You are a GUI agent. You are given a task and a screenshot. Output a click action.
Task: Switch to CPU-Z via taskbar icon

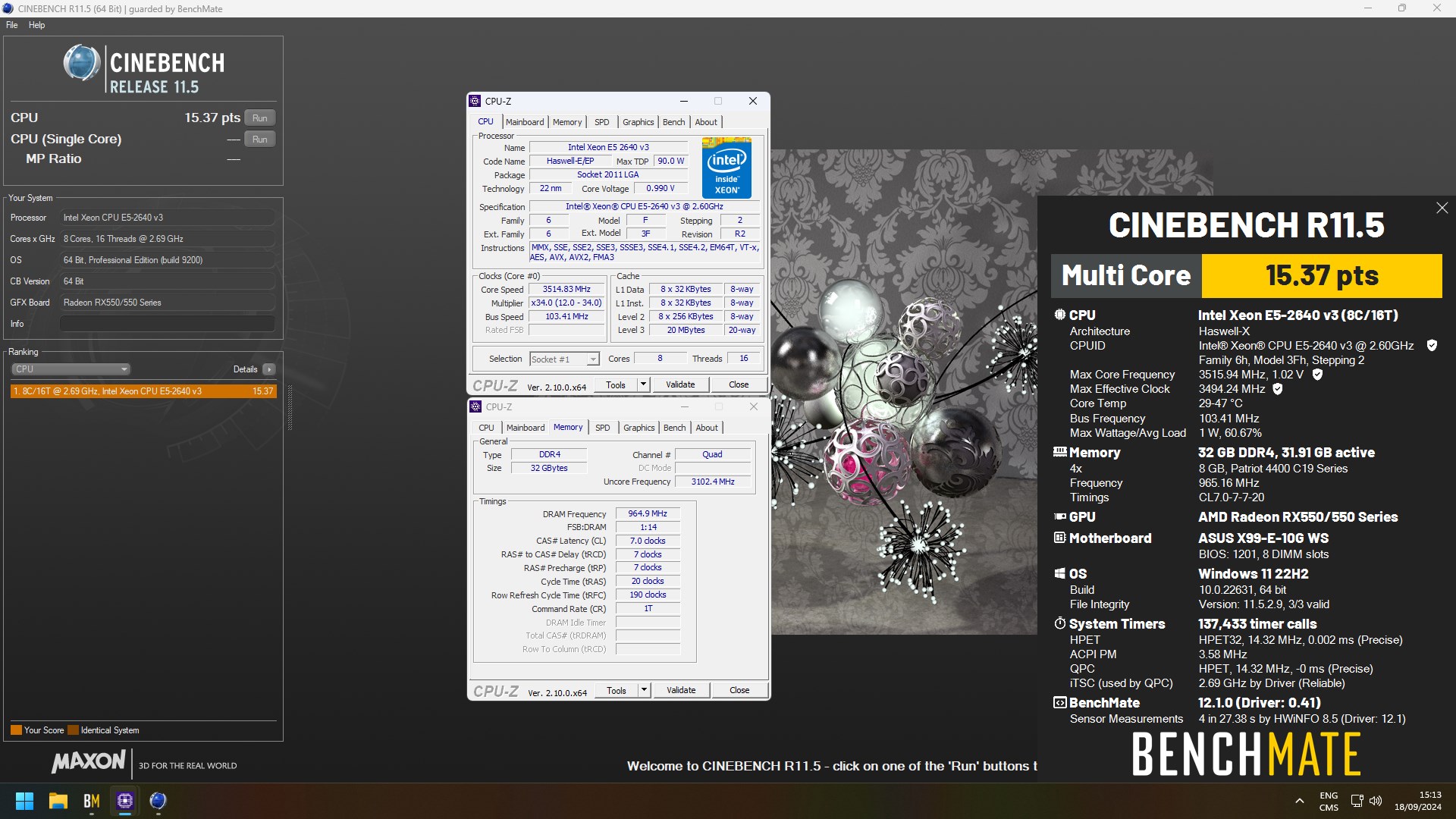125,801
